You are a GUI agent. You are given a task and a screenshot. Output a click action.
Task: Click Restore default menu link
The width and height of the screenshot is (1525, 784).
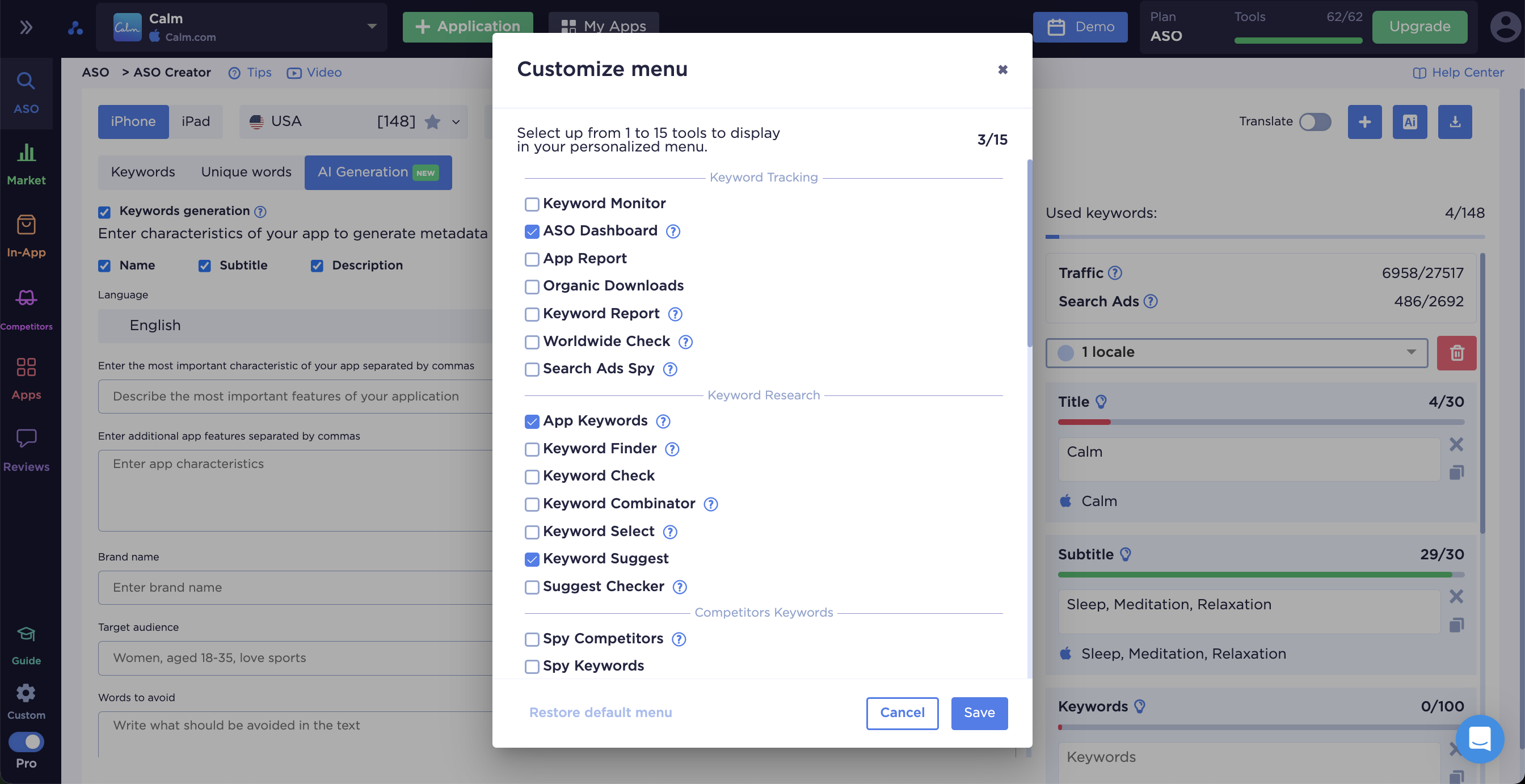pyautogui.click(x=600, y=713)
